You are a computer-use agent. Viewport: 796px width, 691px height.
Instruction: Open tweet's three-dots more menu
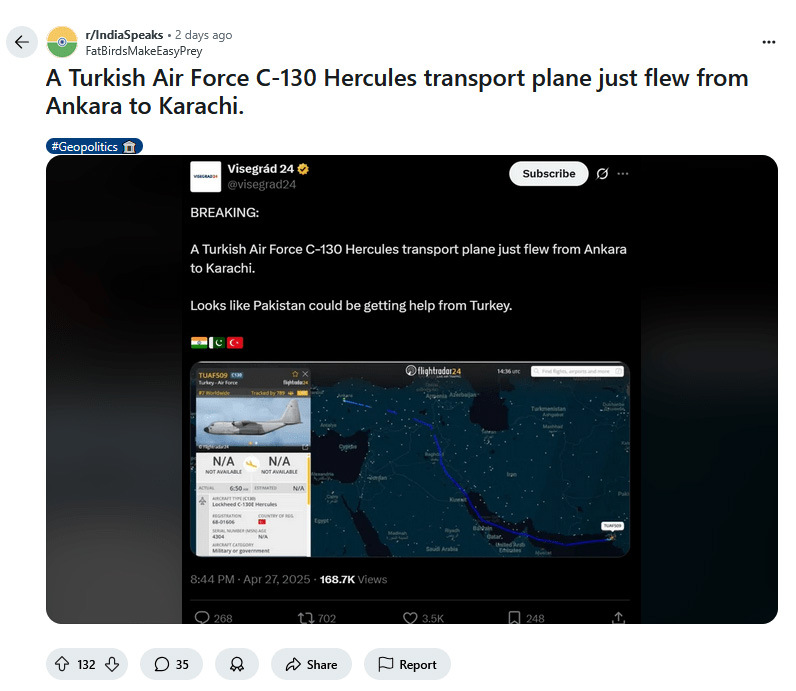pyautogui.click(x=623, y=173)
